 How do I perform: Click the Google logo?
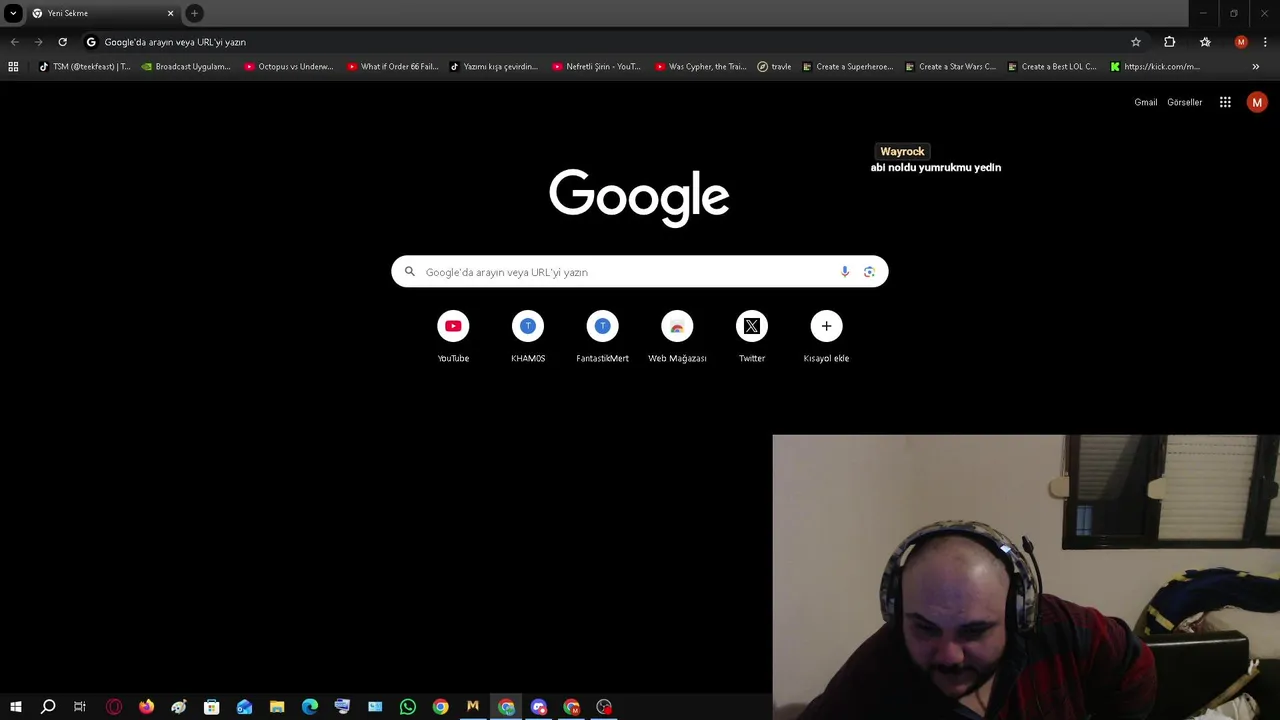639,197
